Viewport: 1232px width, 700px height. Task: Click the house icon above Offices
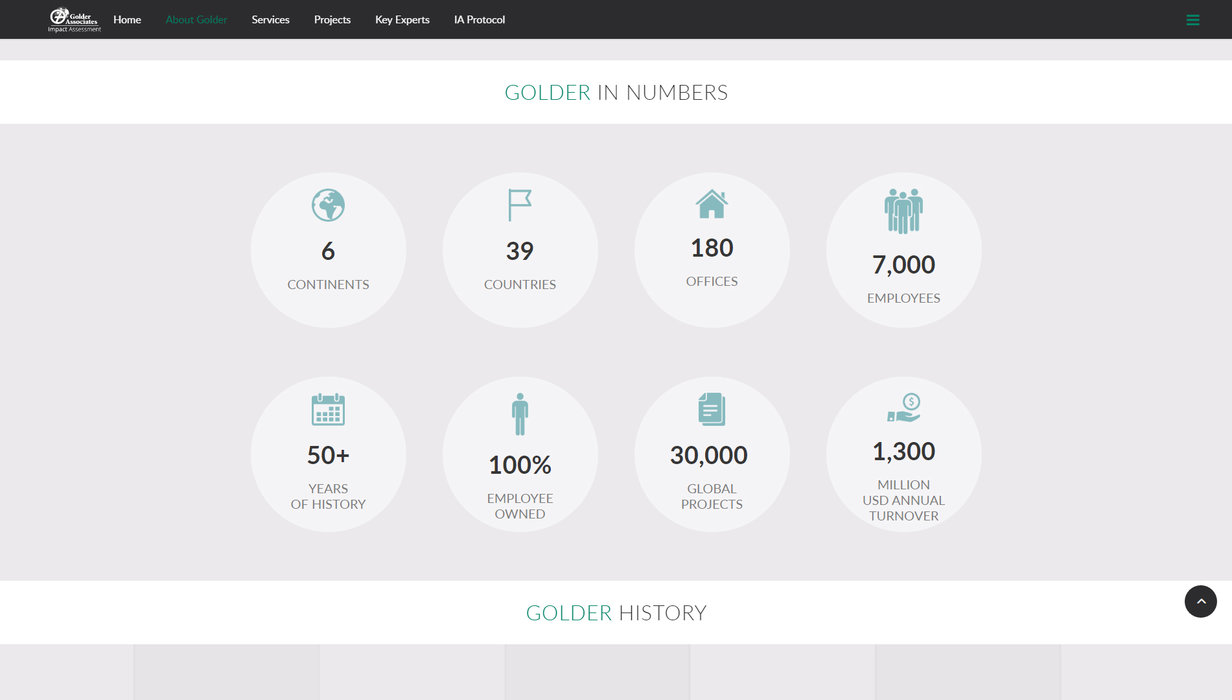711,204
